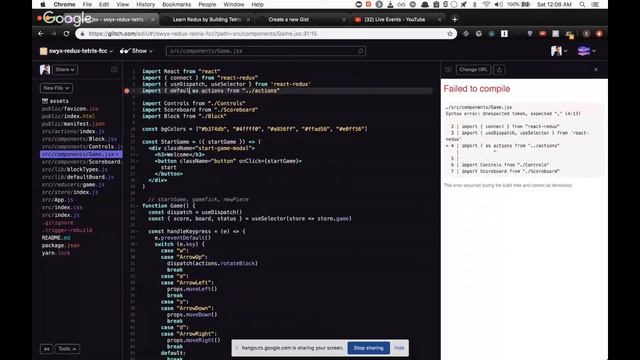Screen dimensions: 640x360
Task: Open the swyx-redux-tetris-fcc project dropdown
Action: [x=76, y=51]
